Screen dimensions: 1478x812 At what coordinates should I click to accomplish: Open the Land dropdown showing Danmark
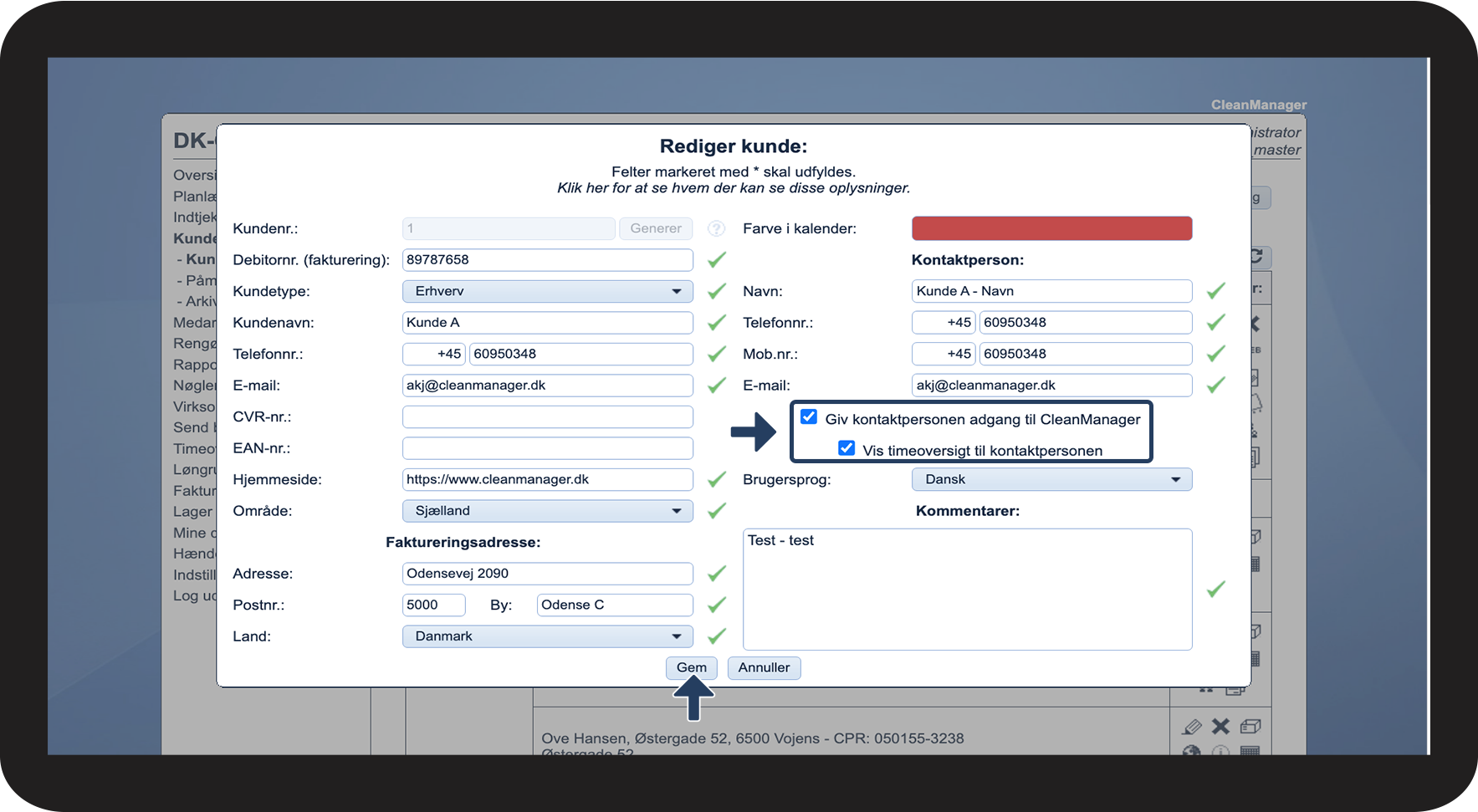pyautogui.click(x=548, y=636)
